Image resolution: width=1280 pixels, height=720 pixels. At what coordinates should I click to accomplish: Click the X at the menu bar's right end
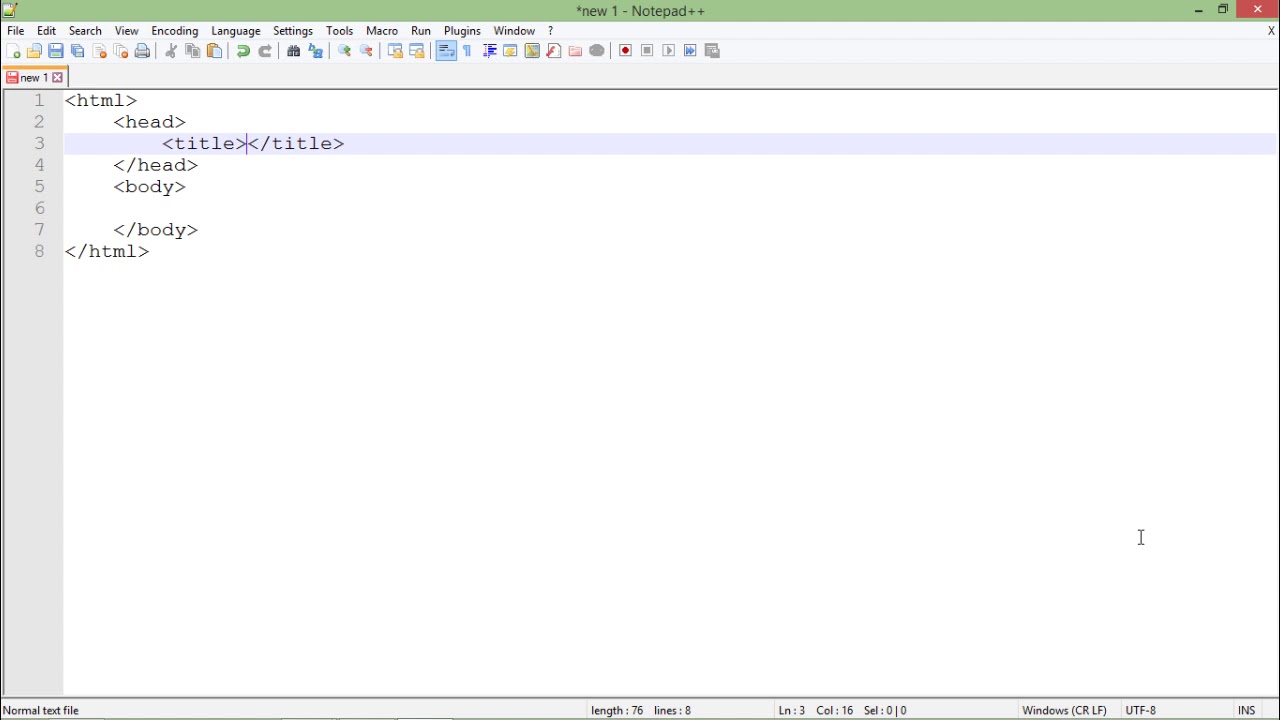(1271, 31)
